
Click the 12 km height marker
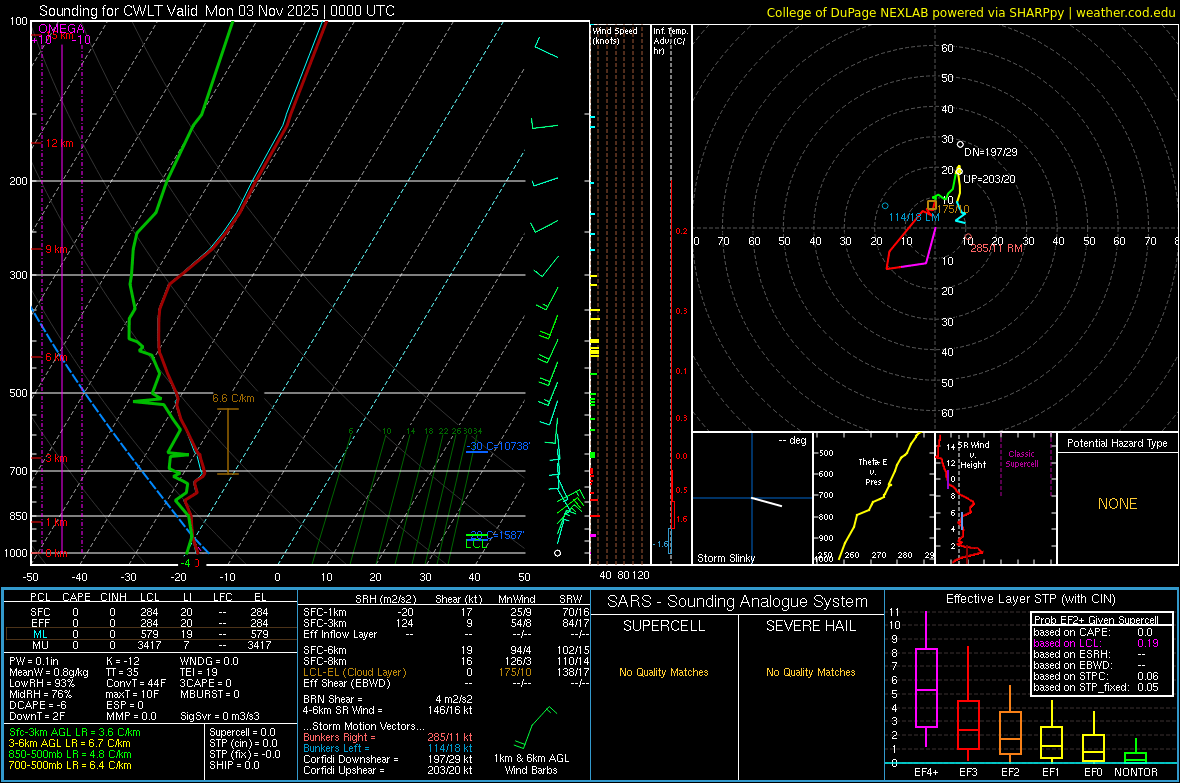(60, 143)
